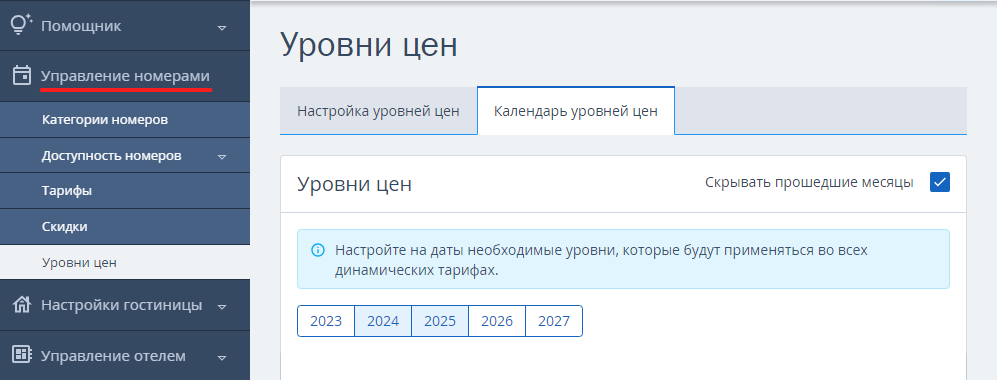Open the Скидки sidebar item
The image size is (997, 380).
pos(125,226)
